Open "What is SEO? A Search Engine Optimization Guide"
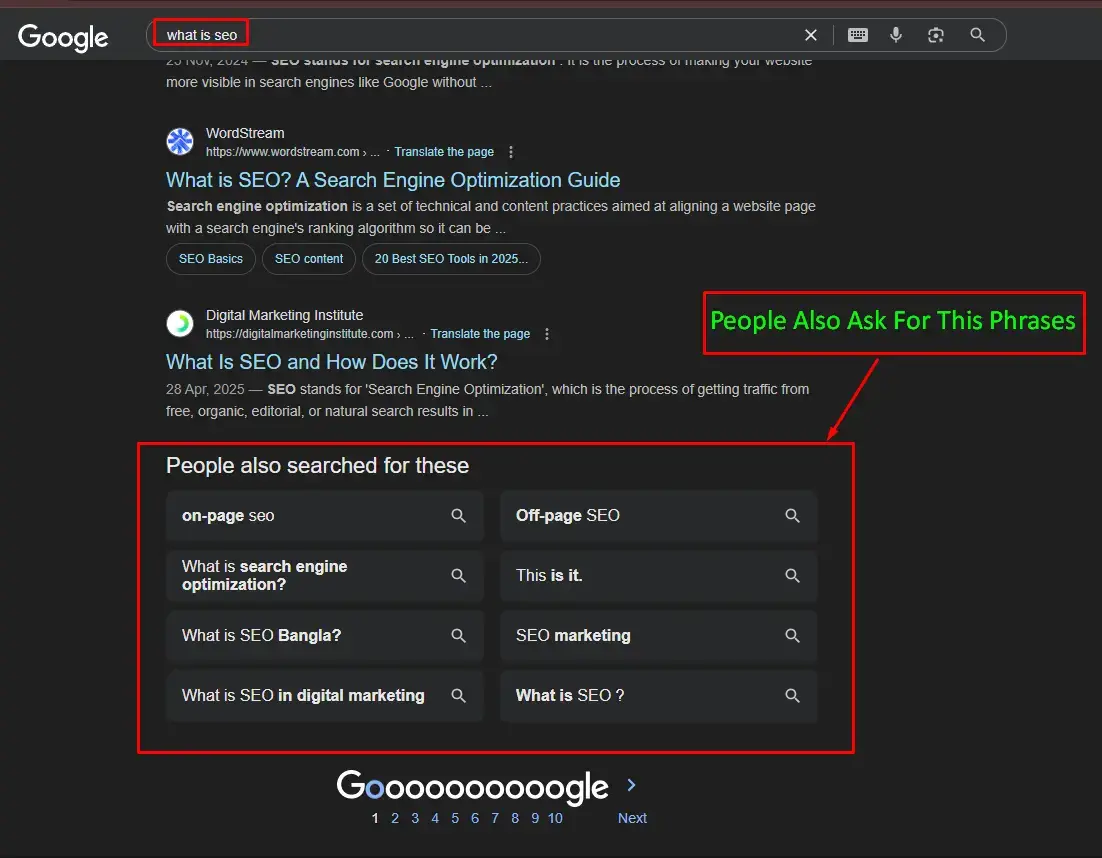The image size is (1102, 858). coord(393,180)
